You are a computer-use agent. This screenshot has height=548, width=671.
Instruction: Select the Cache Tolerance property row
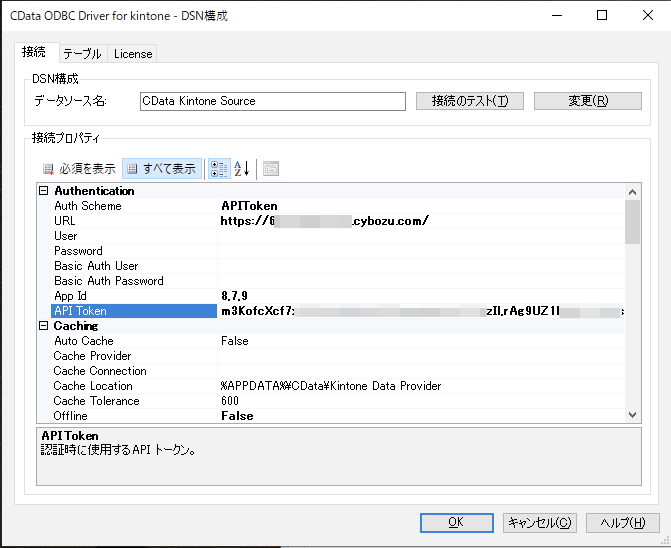click(x=337, y=401)
